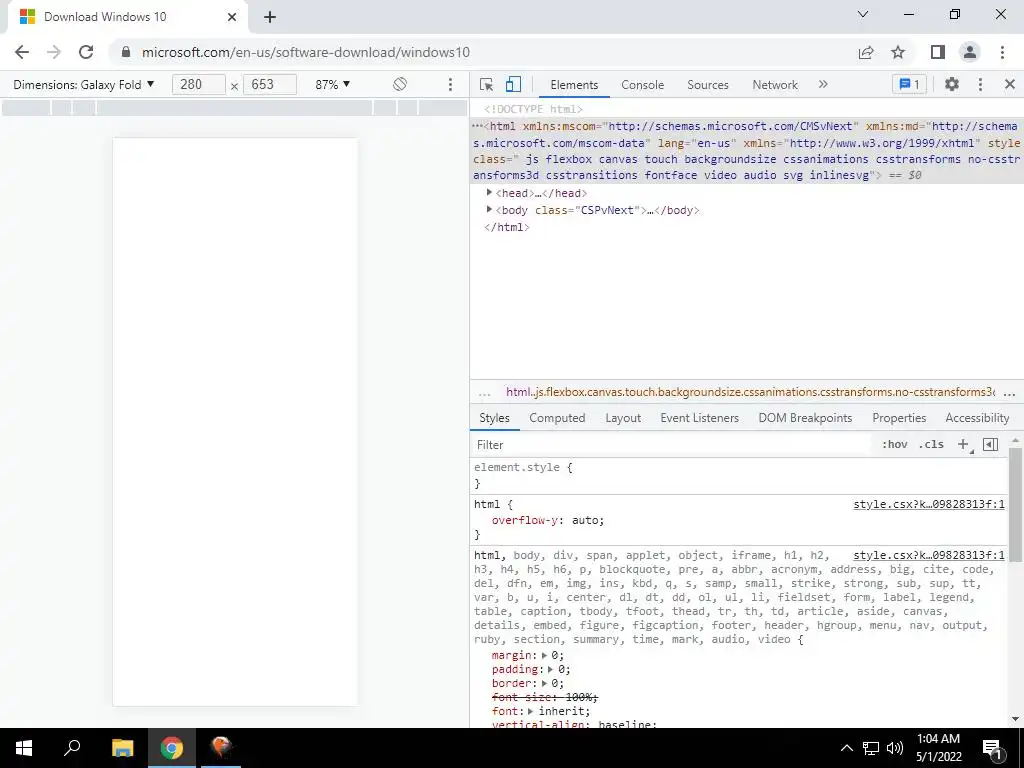Open style.csx link for overflow-y rule
This screenshot has width=1024, height=768.
click(929, 504)
